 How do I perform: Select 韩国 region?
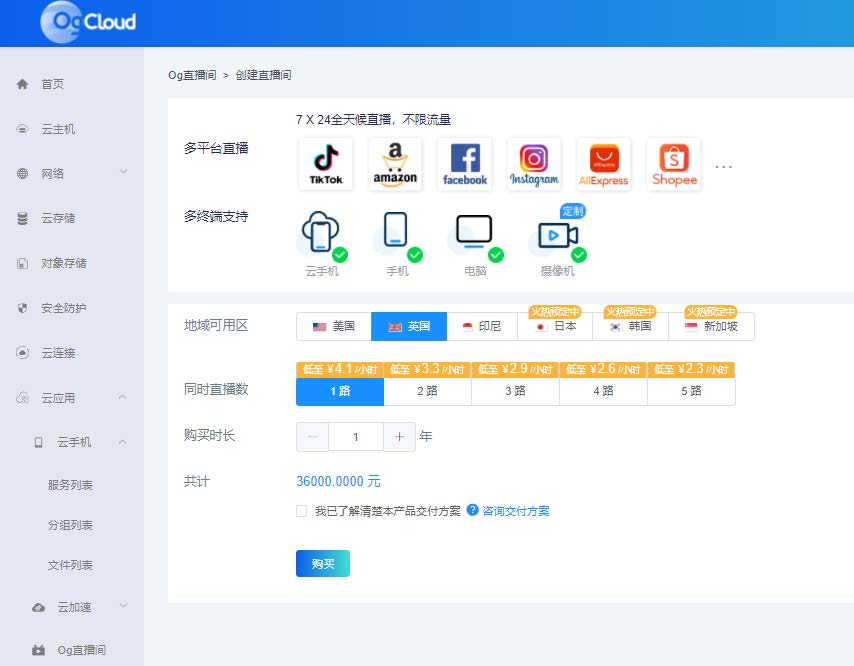pos(630,326)
